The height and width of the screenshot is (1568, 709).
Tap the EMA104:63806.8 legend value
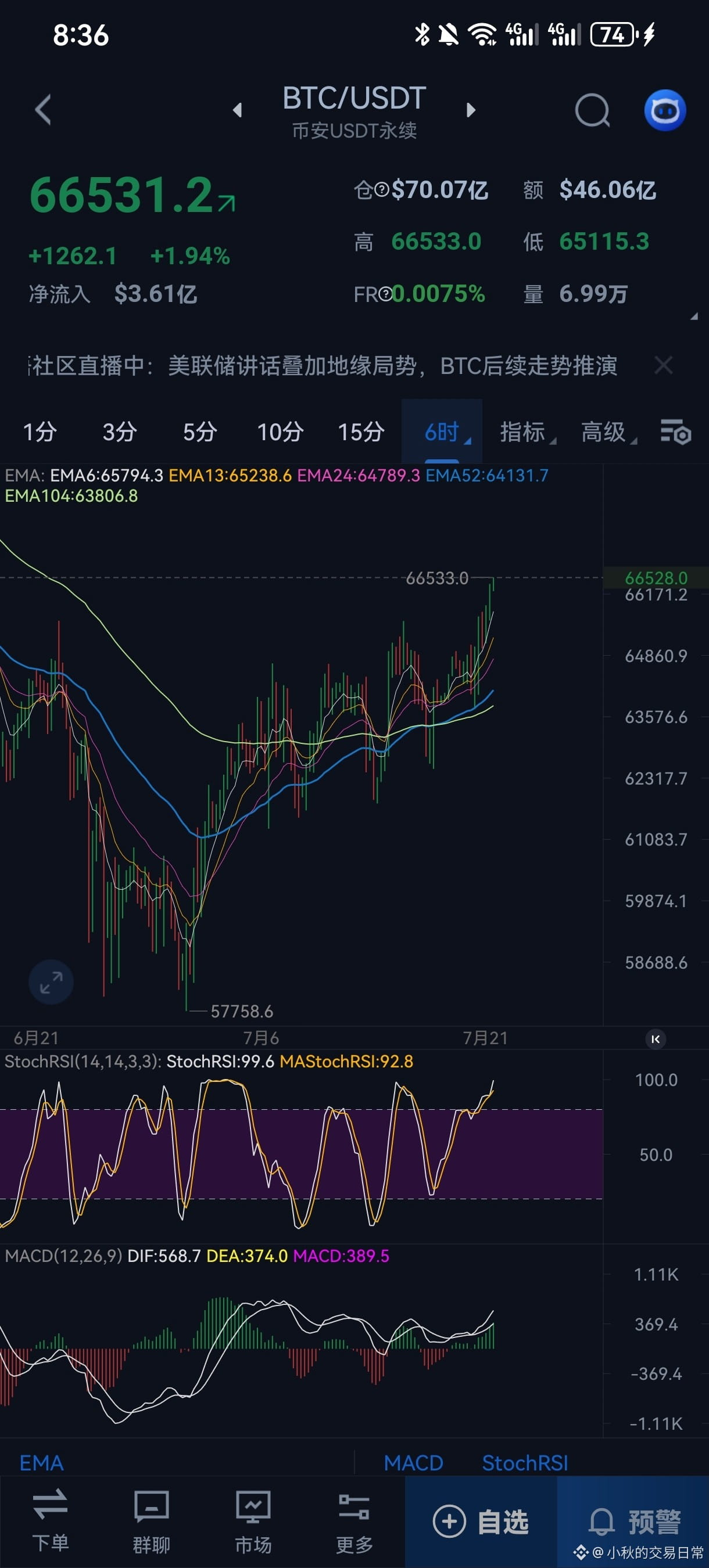tap(71, 496)
